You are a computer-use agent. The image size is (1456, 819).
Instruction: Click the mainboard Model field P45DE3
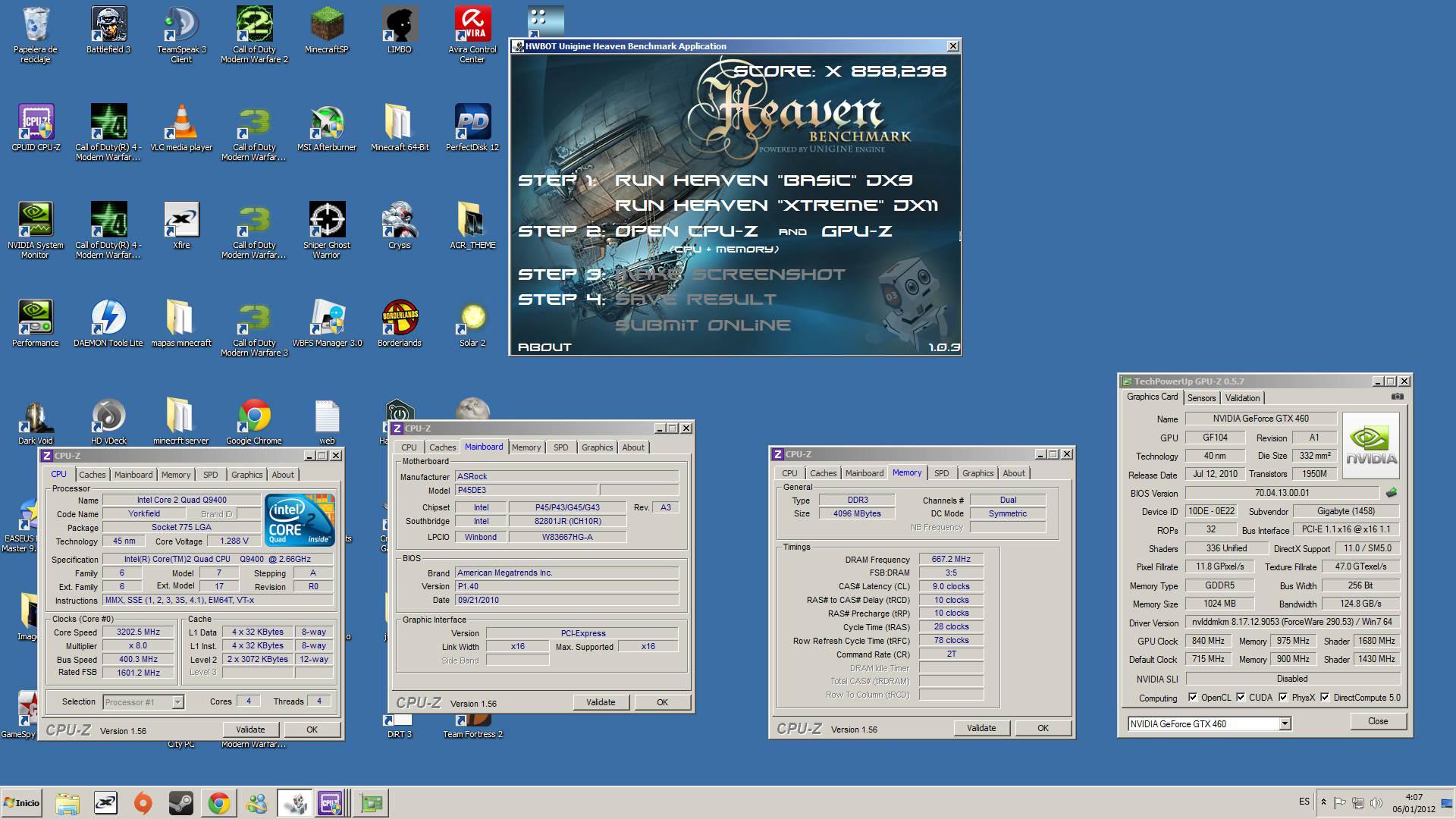point(526,491)
